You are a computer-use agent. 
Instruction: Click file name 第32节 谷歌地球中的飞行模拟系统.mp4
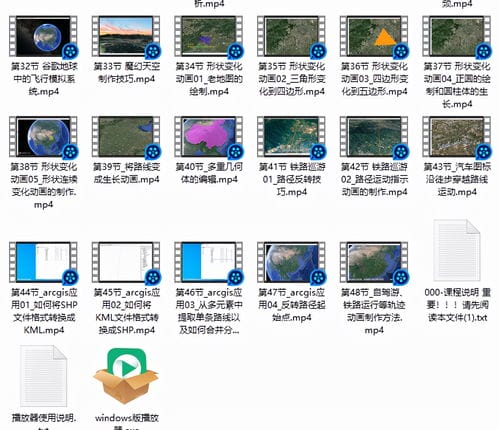pos(43,79)
